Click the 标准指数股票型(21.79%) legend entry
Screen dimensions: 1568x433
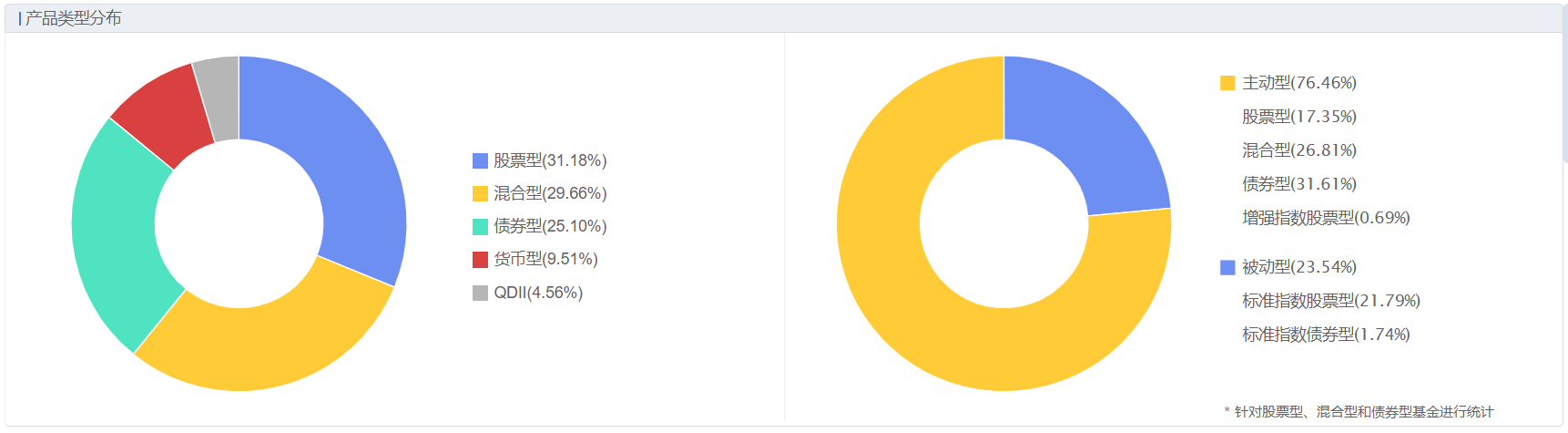coord(1330,301)
